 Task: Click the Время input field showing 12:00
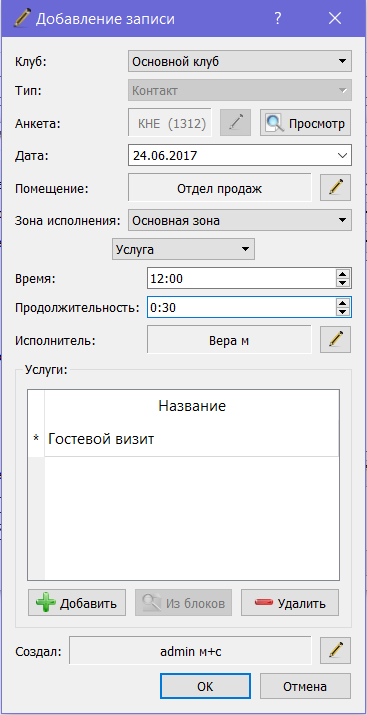click(241, 279)
